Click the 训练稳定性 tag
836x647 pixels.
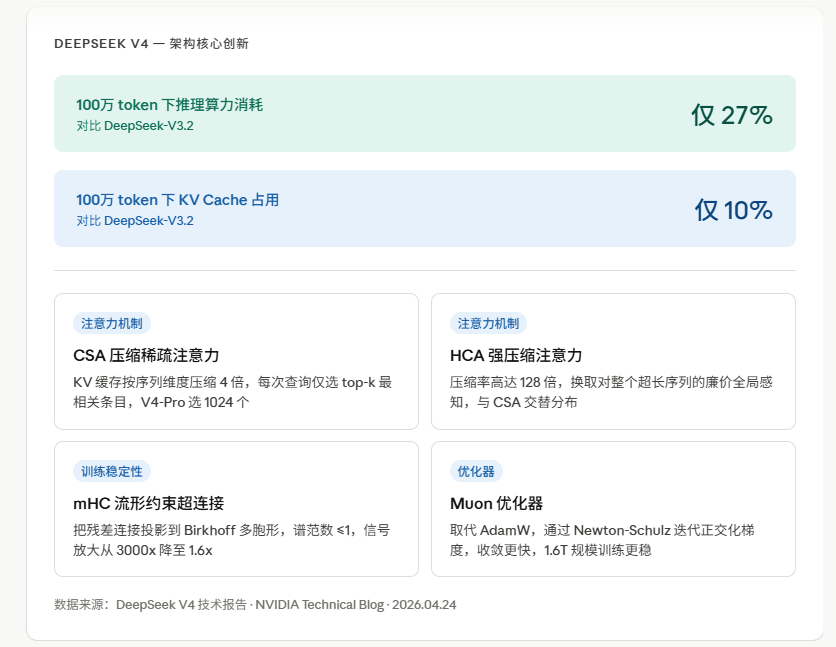point(112,471)
